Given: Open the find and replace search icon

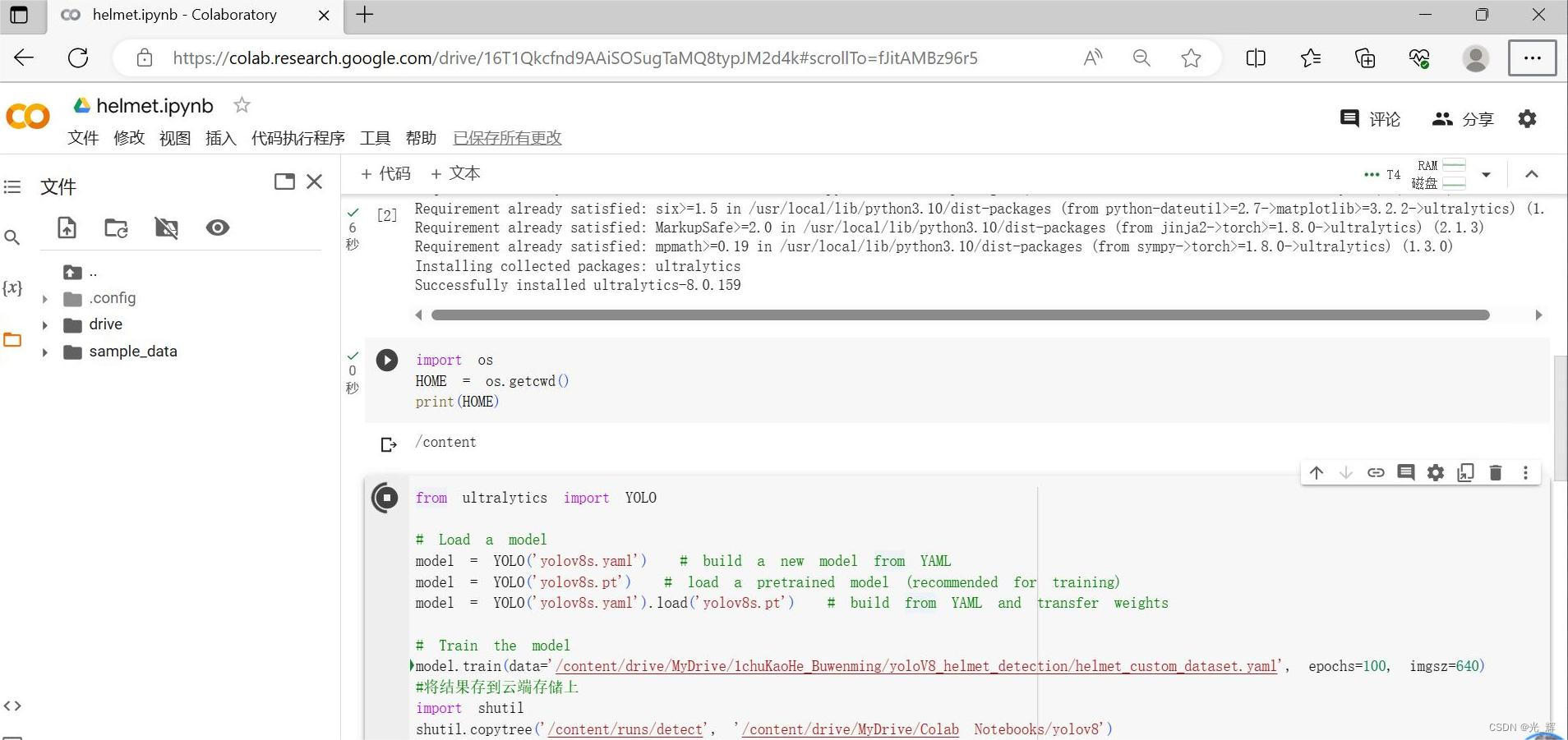Looking at the screenshot, I should [12, 237].
